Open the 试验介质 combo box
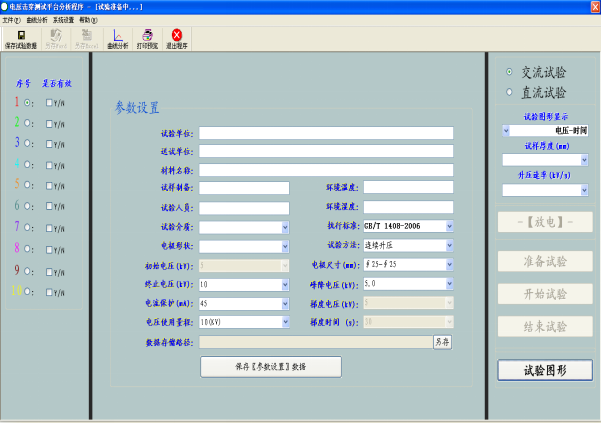The height and width of the screenshot is (424, 601). point(285,227)
